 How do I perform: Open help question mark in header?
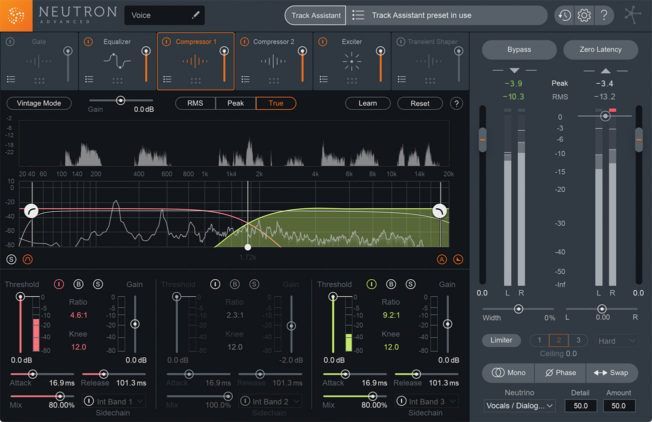[x=604, y=15]
